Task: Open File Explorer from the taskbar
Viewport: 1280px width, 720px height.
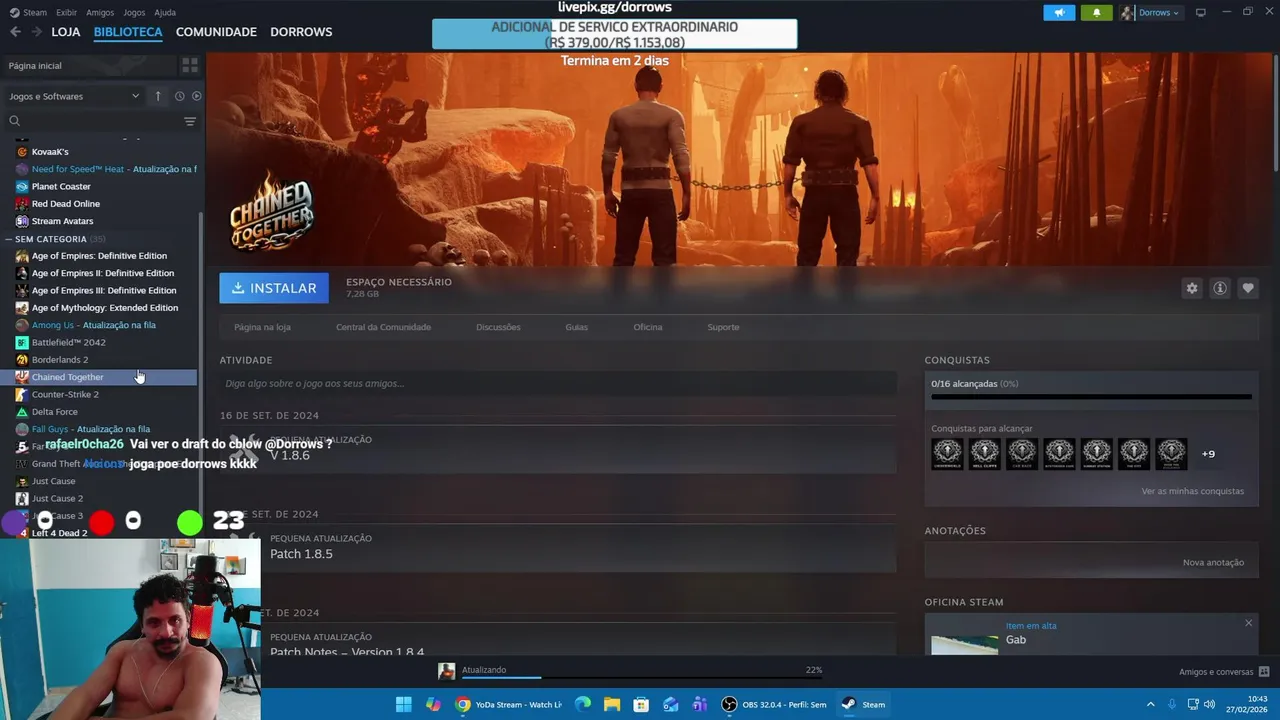Action: (612, 704)
